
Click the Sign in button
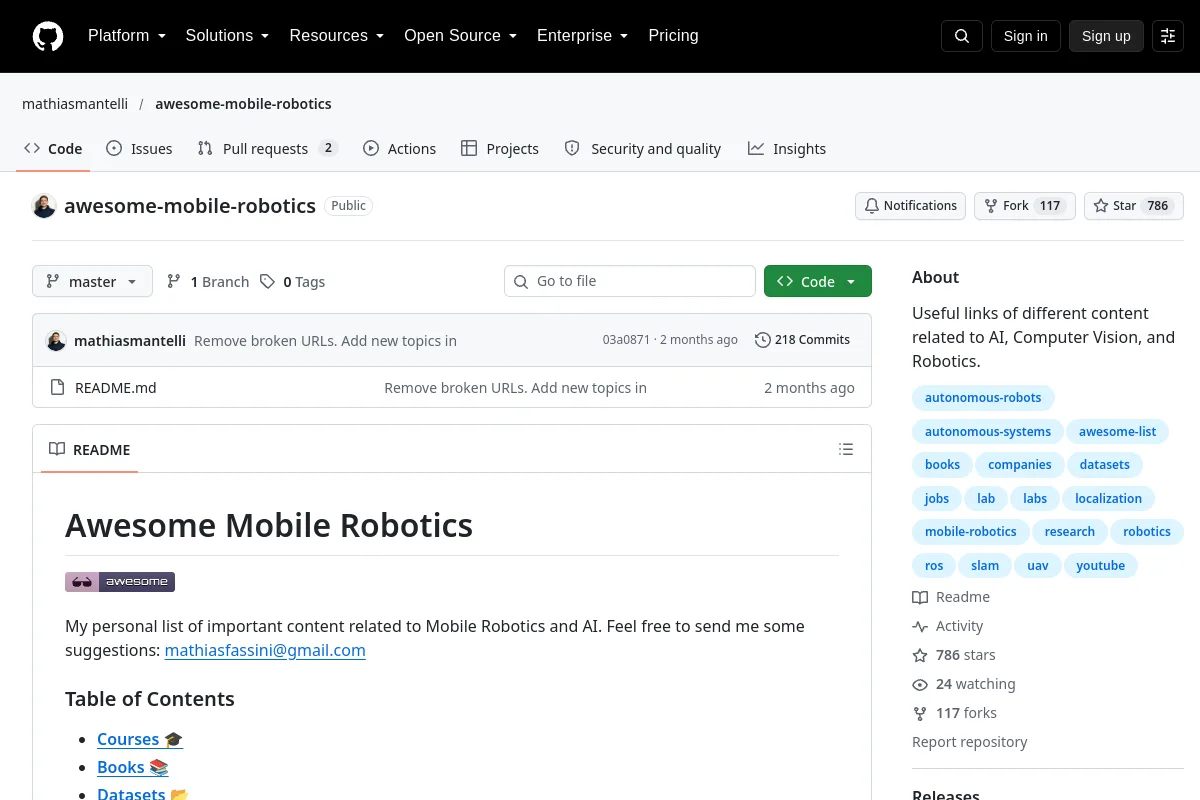pyautogui.click(x=1026, y=36)
